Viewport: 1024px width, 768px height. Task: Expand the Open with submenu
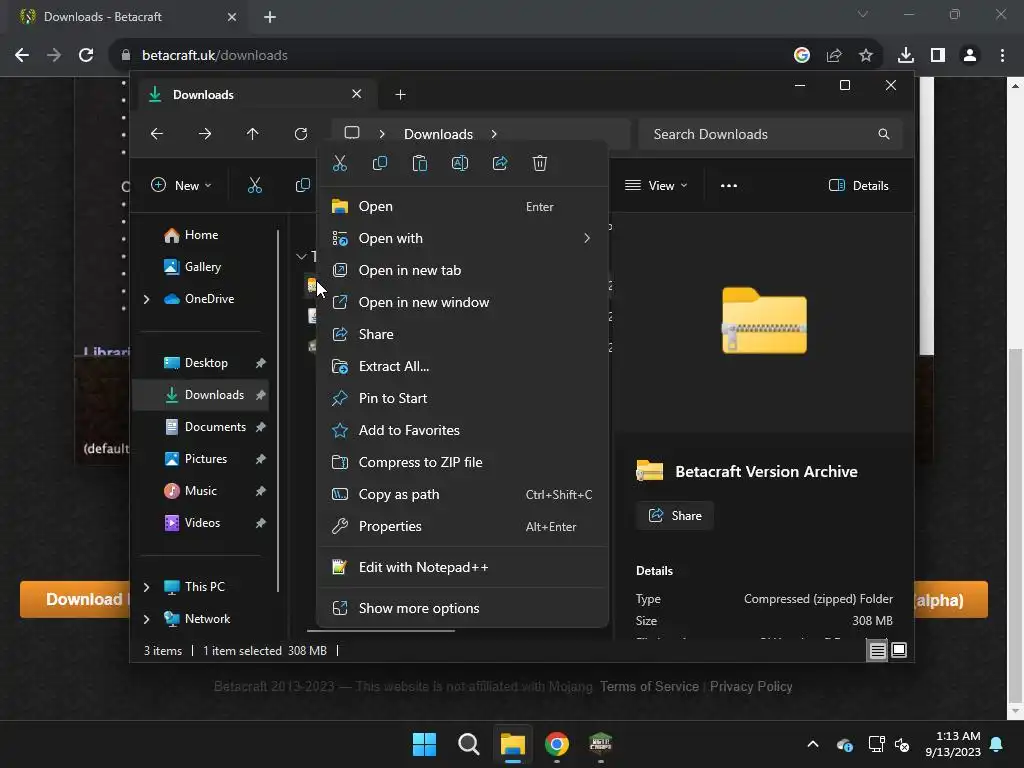point(462,238)
